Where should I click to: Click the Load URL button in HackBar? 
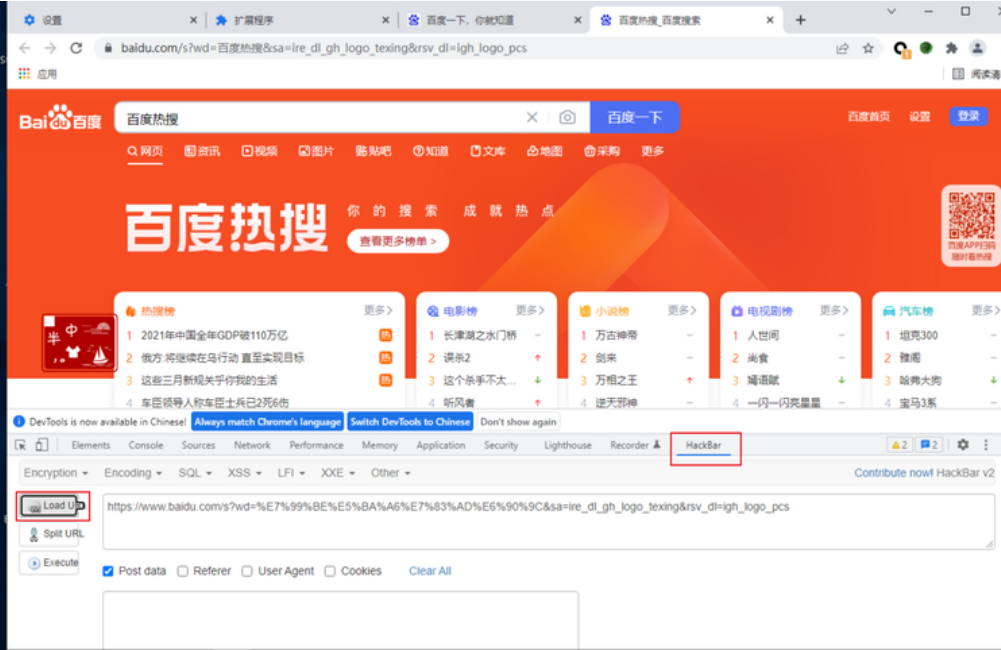tap(51, 506)
